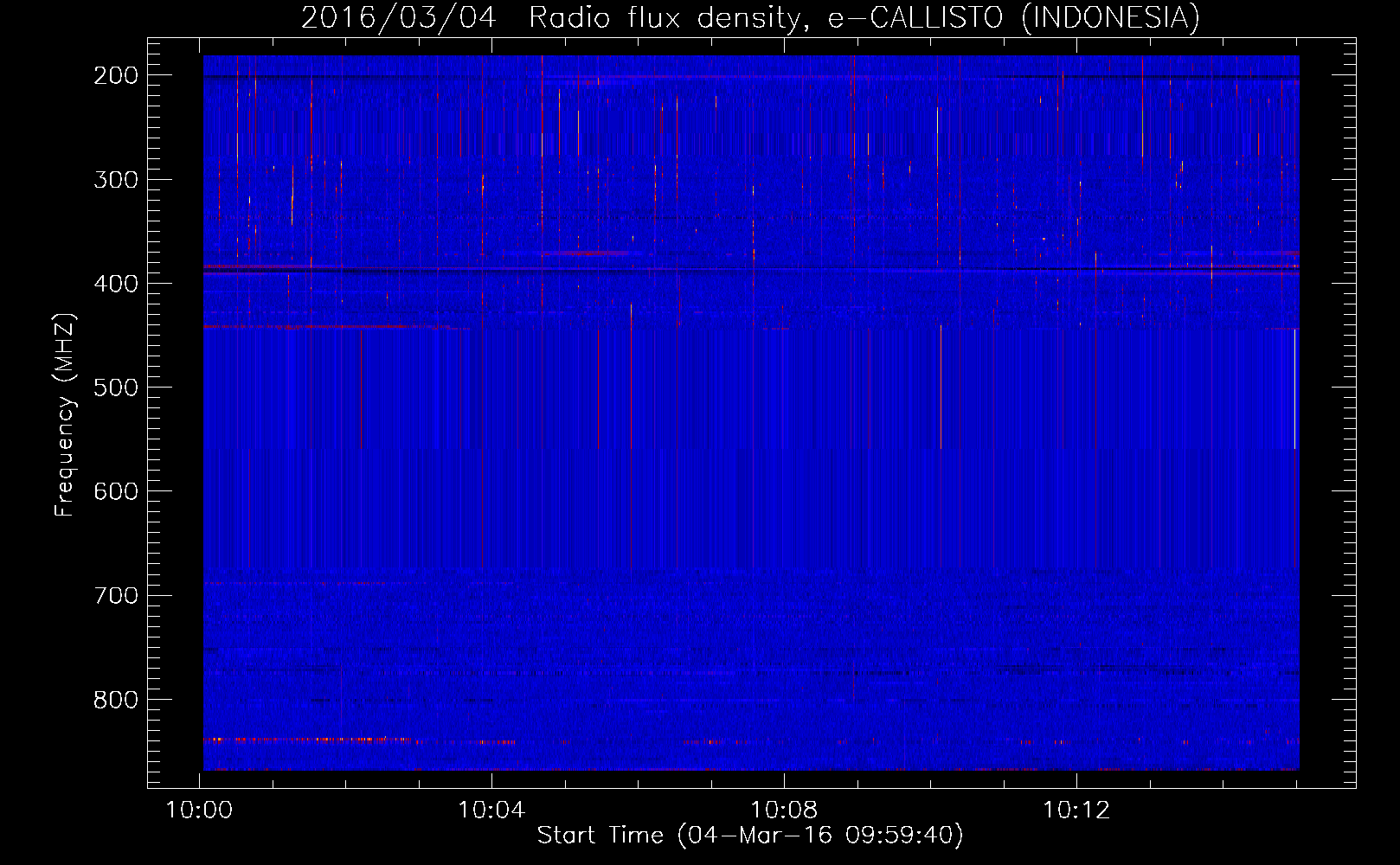Click the 'Start Time (04-Mar-16 09:59:40)' label

point(750,836)
